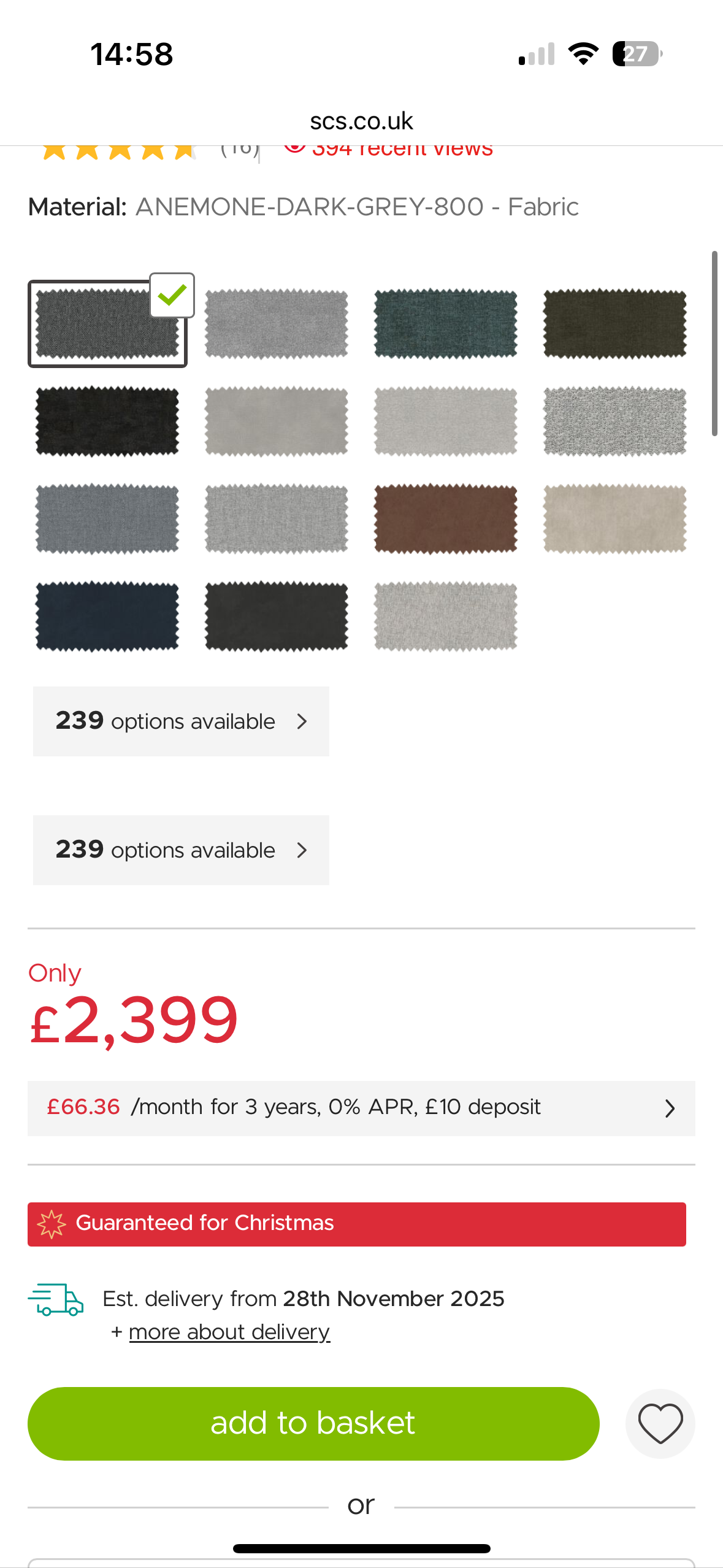Screen dimensions: 723x1568
Task: Select the navy blue fabric swatch
Action: coord(107,617)
